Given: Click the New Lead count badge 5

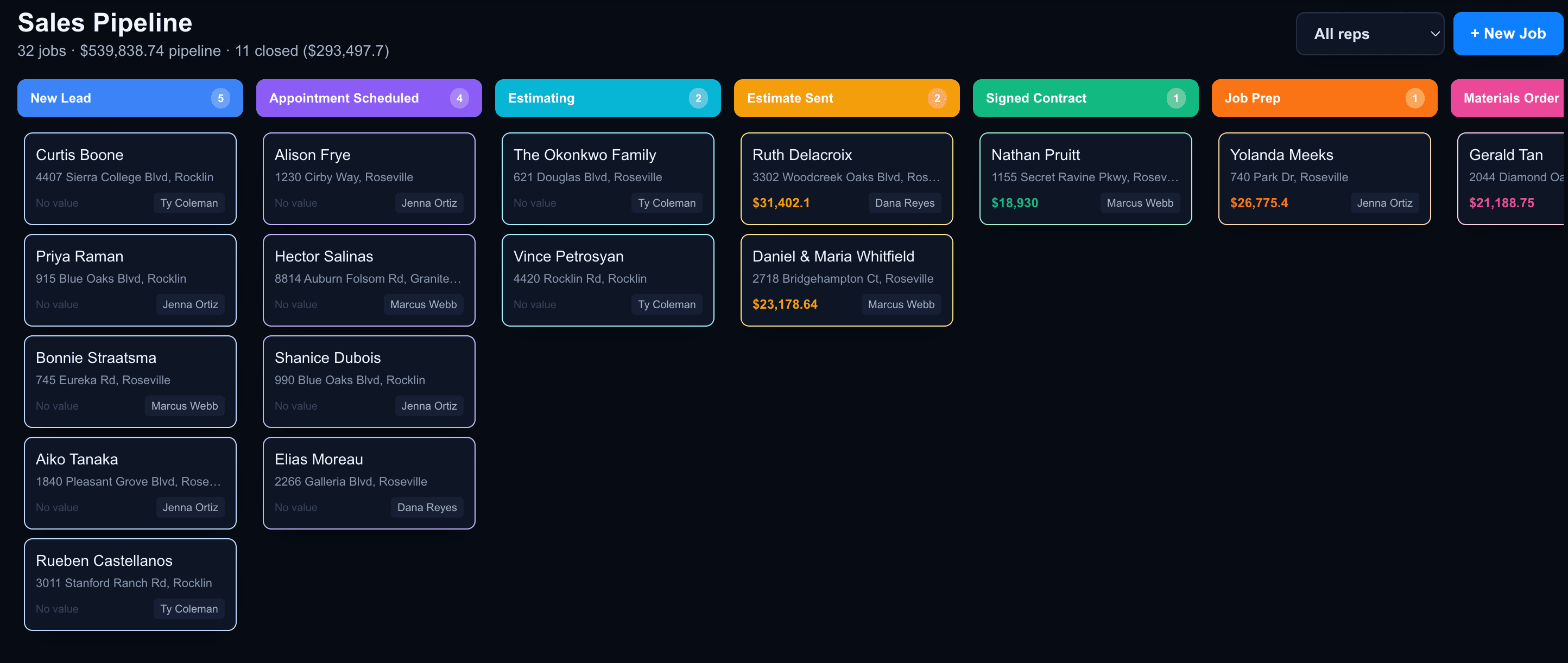Looking at the screenshot, I should point(220,99).
